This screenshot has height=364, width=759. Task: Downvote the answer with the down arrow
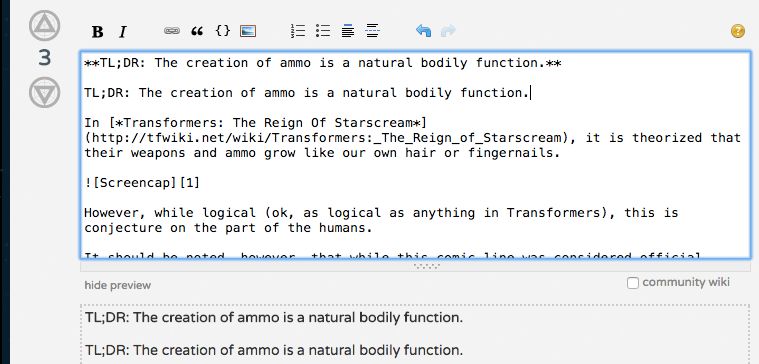coord(45,92)
